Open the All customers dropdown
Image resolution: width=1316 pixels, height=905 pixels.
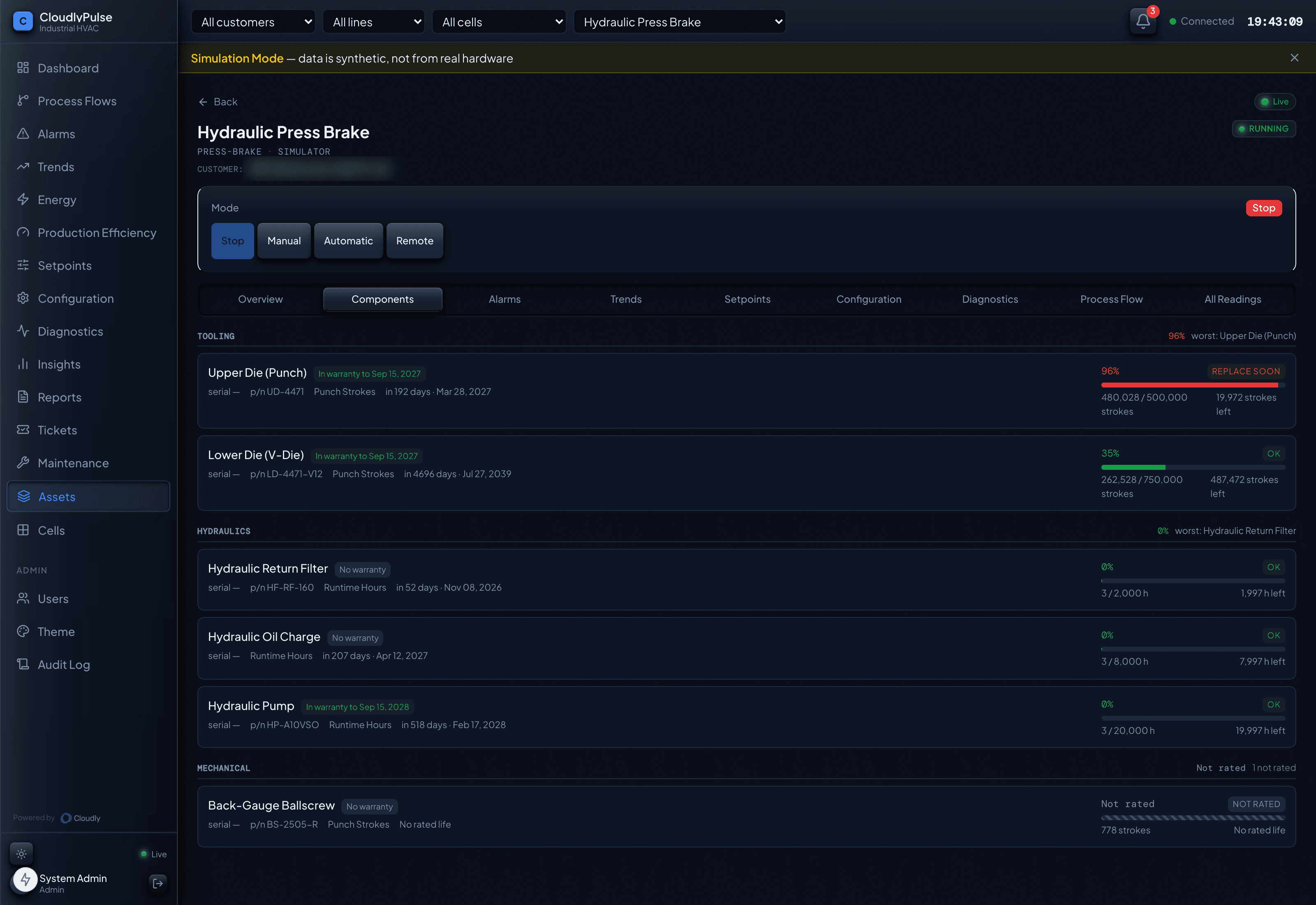point(253,21)
